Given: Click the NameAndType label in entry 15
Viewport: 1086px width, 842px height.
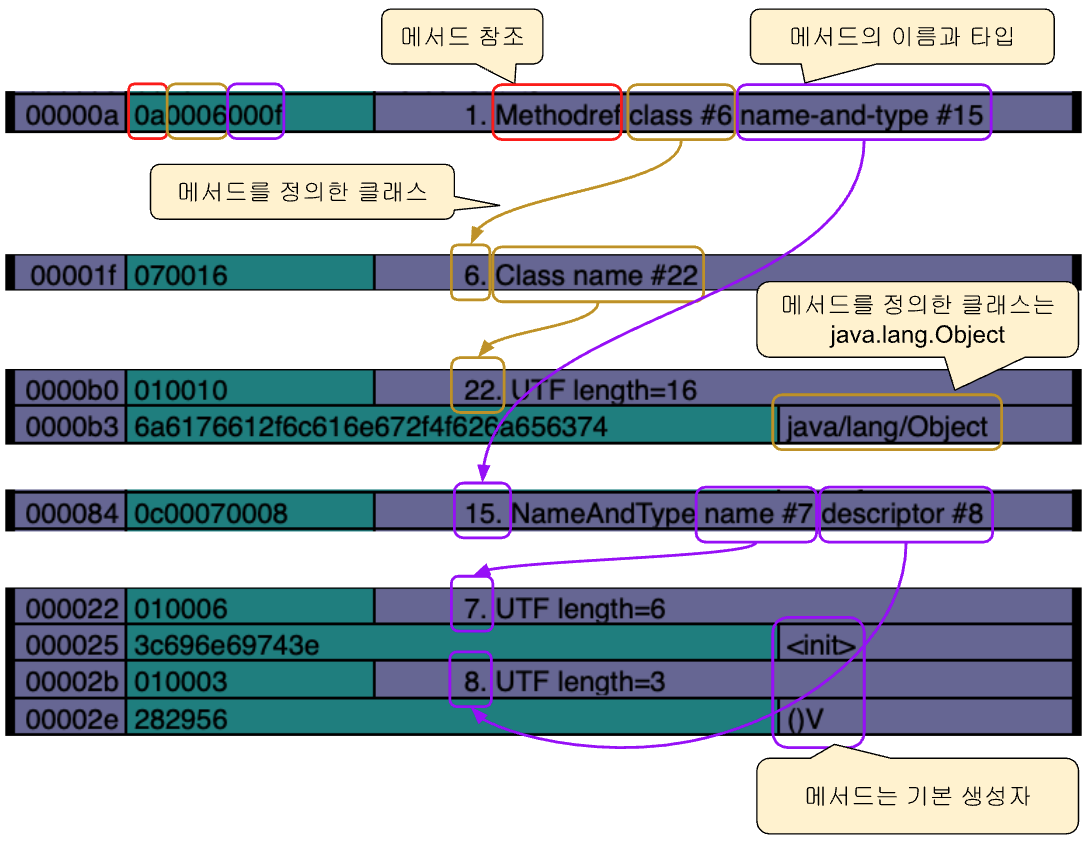Looking at the screenshot, I should pyautogui.click(x=603, y=513).
